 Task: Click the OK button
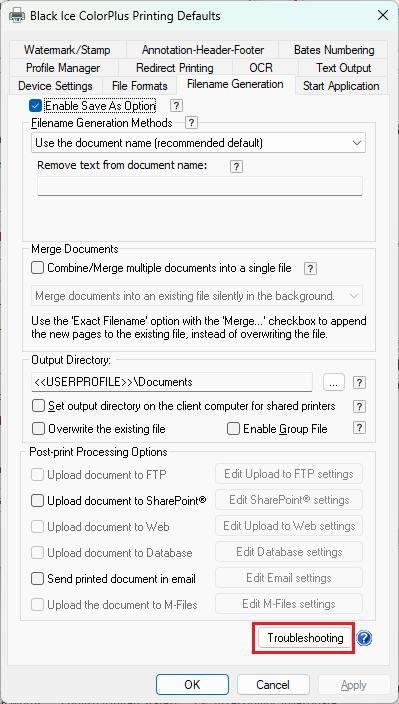click(x=193, y=684)
